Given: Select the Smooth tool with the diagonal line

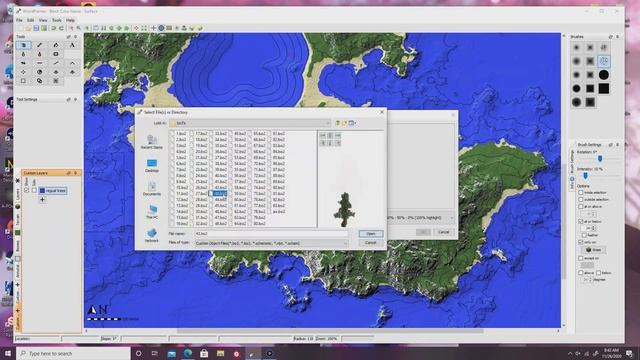Looking at the screenshot, I should click(x=56, y=63).
